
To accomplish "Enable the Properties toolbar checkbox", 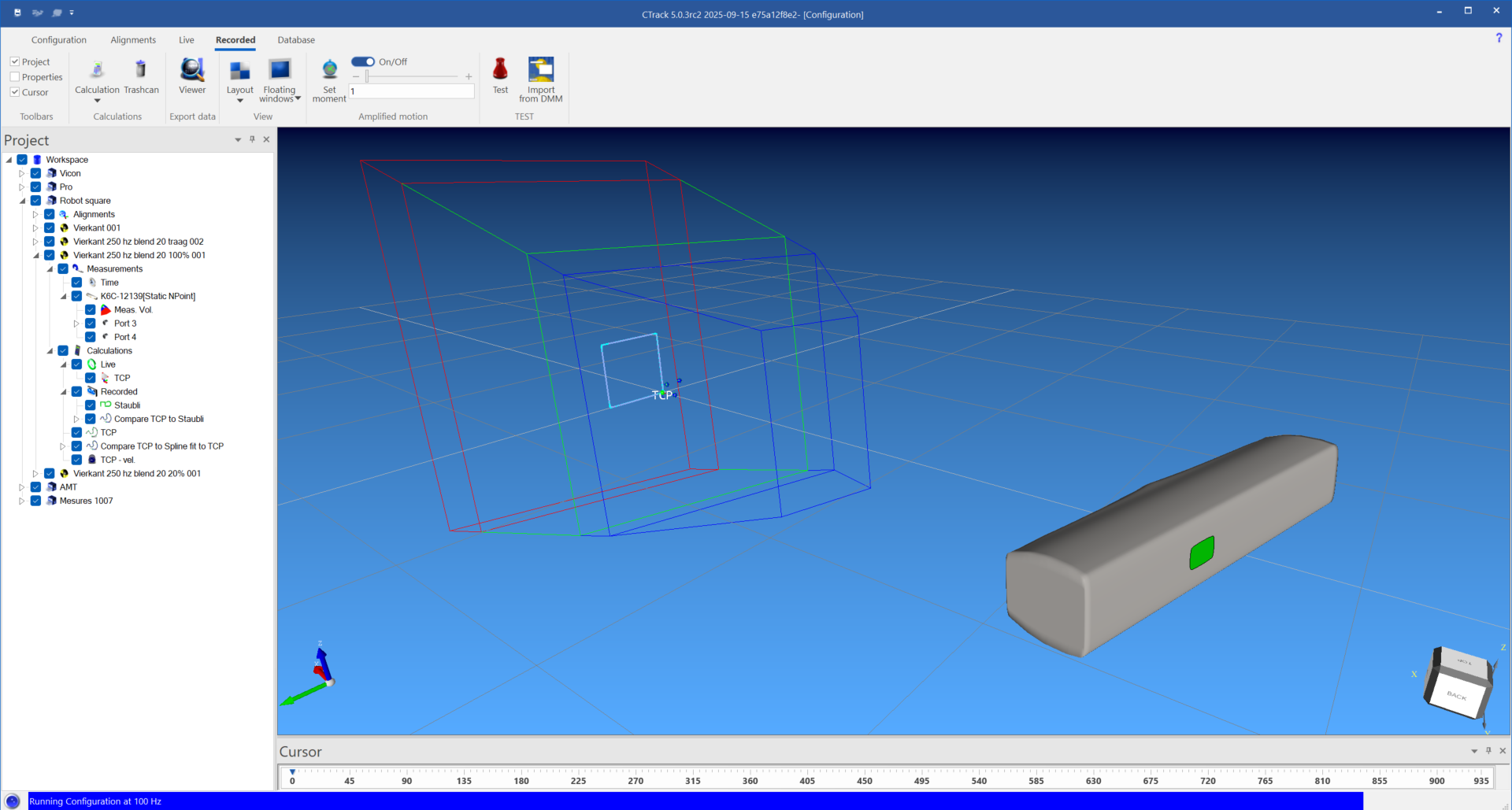I will (15, 77).
